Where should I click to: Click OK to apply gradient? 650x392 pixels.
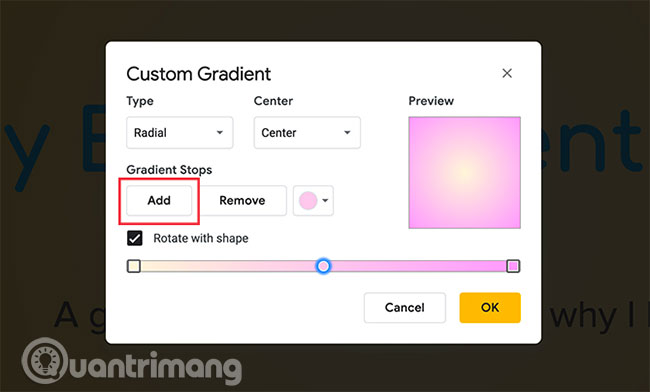click(490, 307)
